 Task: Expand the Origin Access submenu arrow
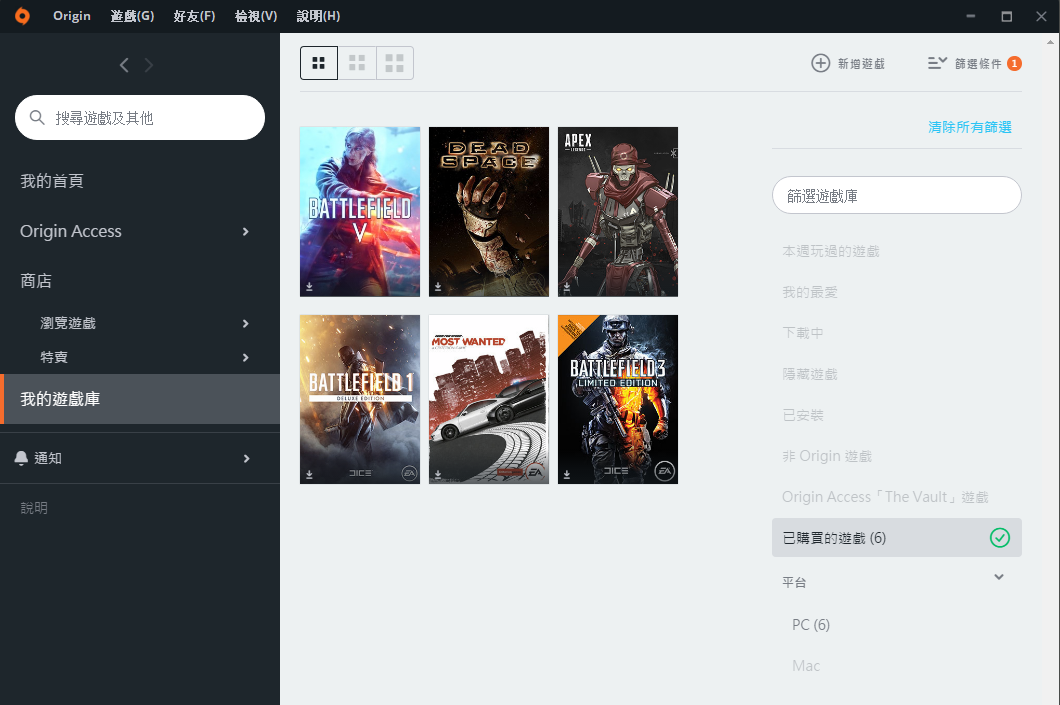tap(245, 231)
